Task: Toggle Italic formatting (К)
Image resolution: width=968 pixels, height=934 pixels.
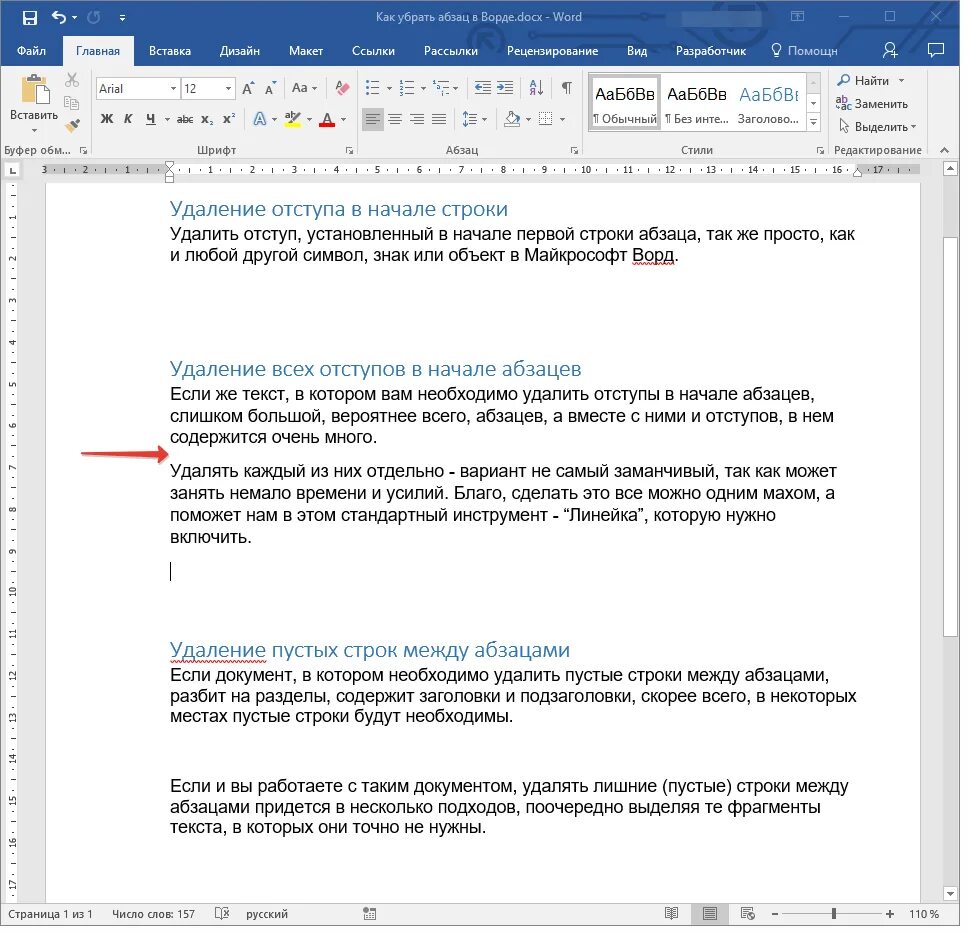Action: [128, 119]
